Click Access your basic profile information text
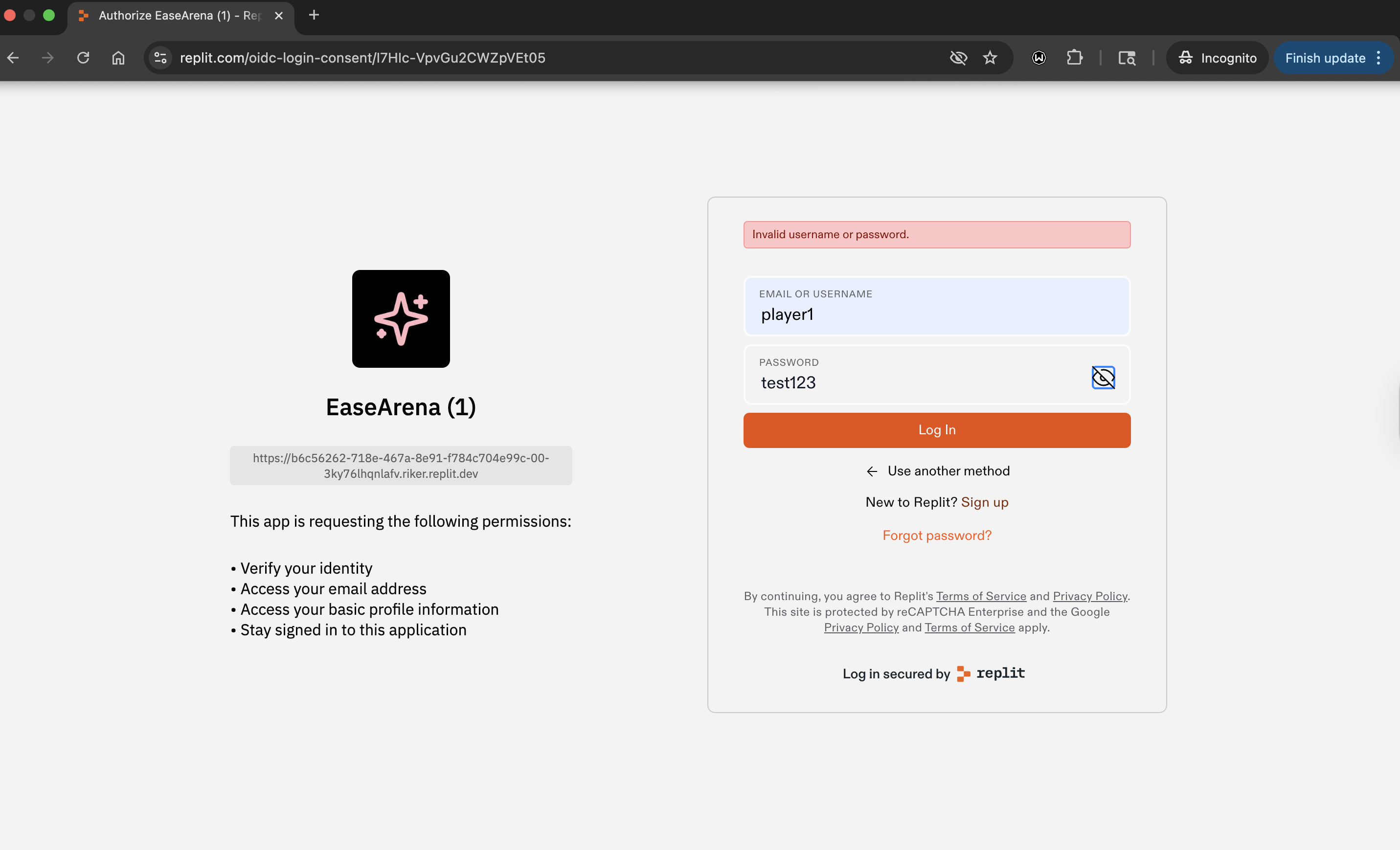 pyautogui.click(x=369, y=609)
